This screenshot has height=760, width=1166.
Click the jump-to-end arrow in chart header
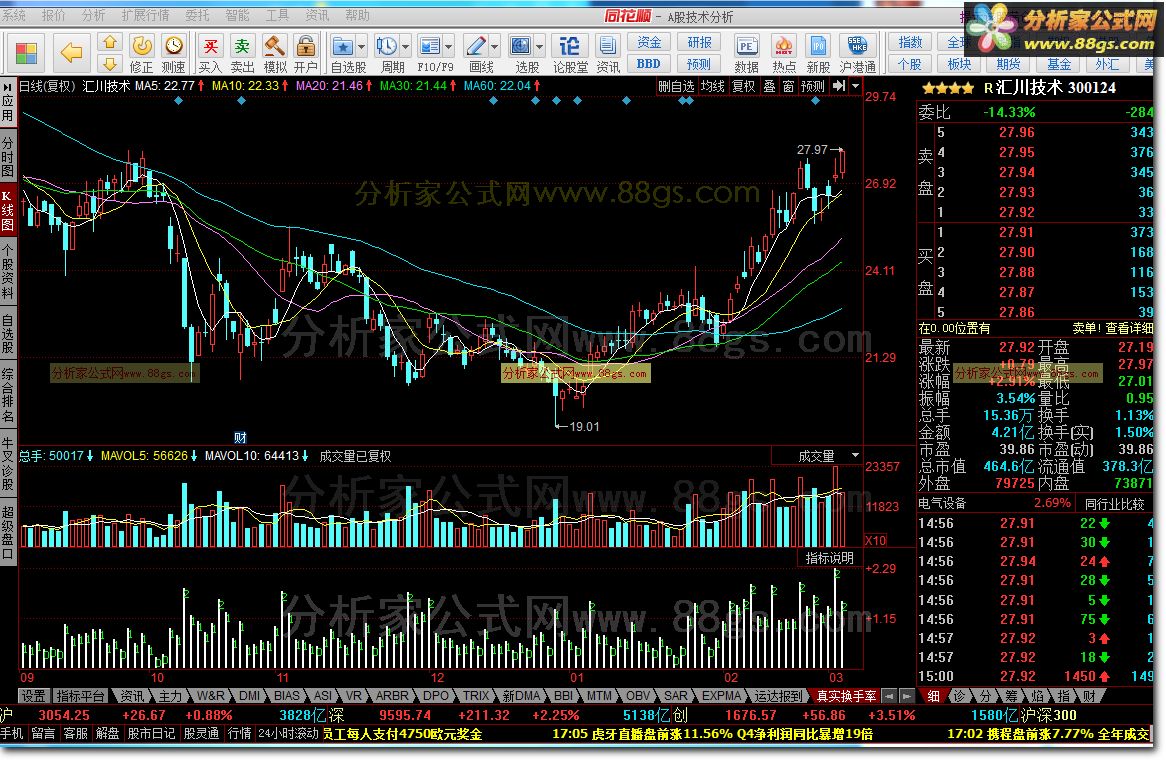click(839, 86)
